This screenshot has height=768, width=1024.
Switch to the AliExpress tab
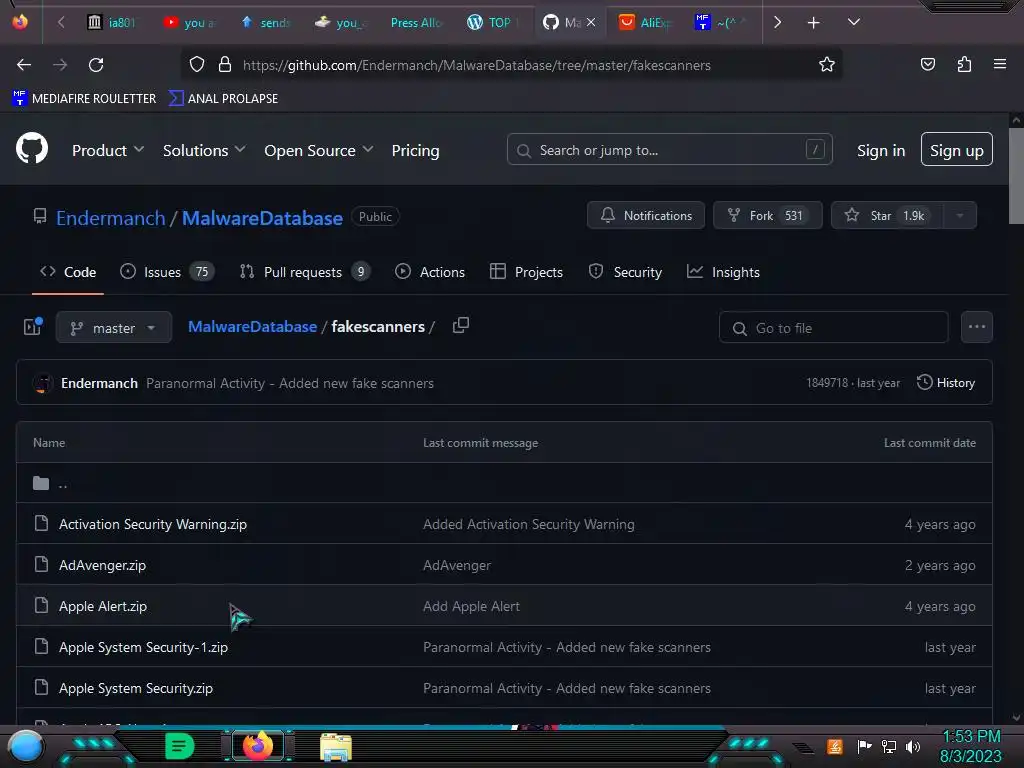coord(645,22)
